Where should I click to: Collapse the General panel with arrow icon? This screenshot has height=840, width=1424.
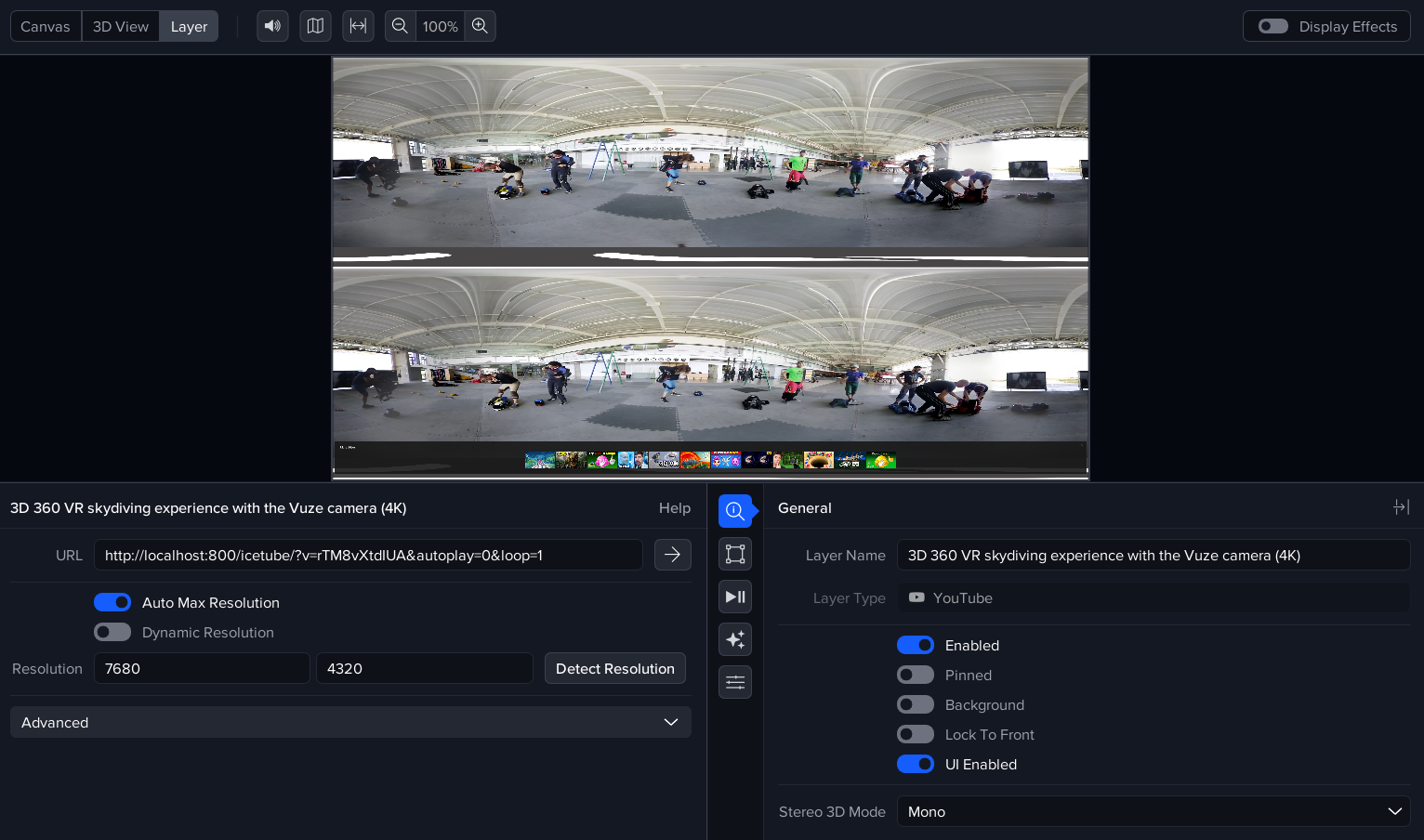coord(1401,507)
